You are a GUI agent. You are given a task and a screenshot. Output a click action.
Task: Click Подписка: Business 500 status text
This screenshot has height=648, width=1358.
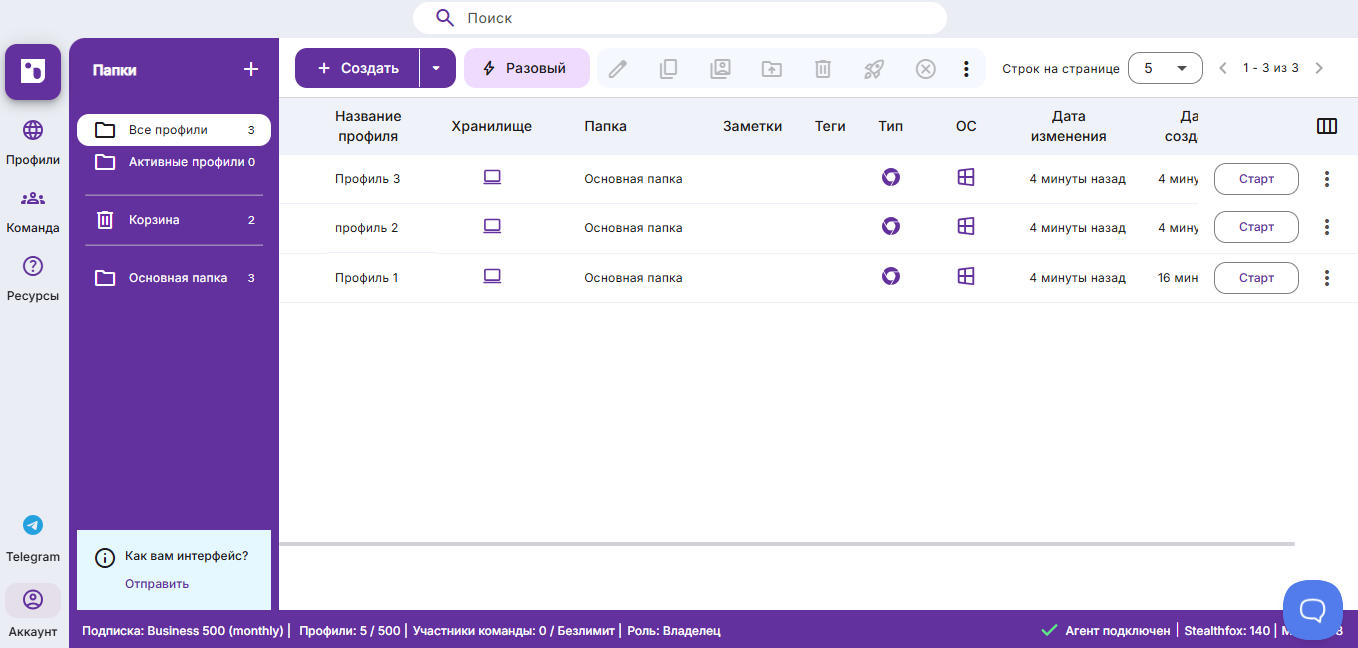(184, 631)
